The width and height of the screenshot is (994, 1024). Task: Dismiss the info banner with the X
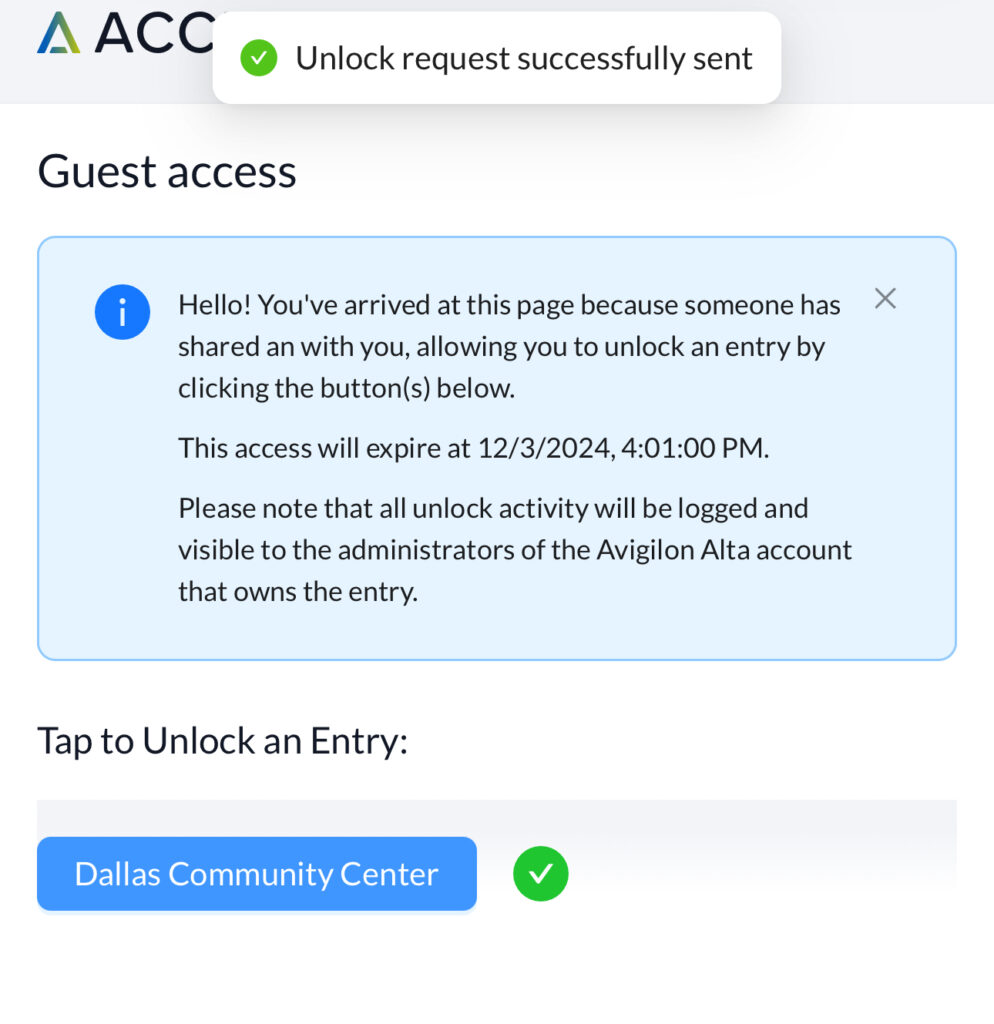pos(885,298)
